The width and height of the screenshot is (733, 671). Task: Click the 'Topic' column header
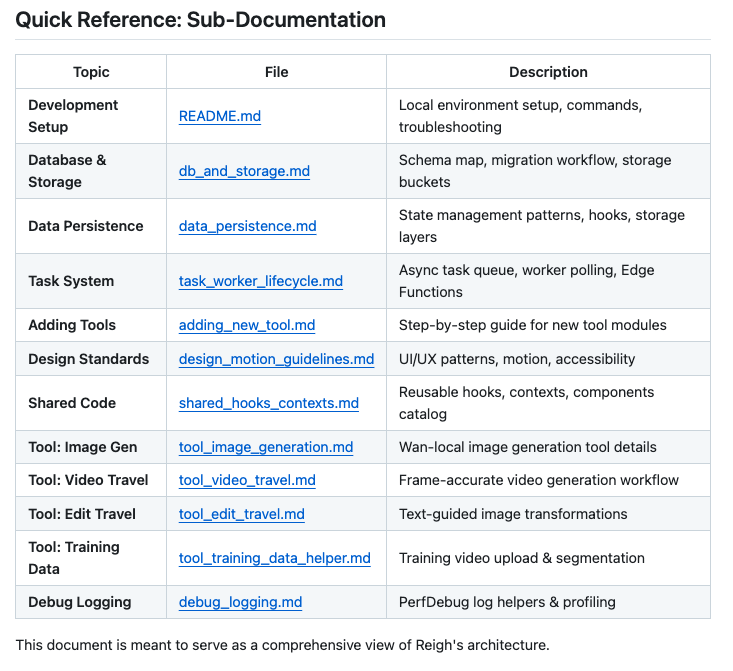point(91,72)
